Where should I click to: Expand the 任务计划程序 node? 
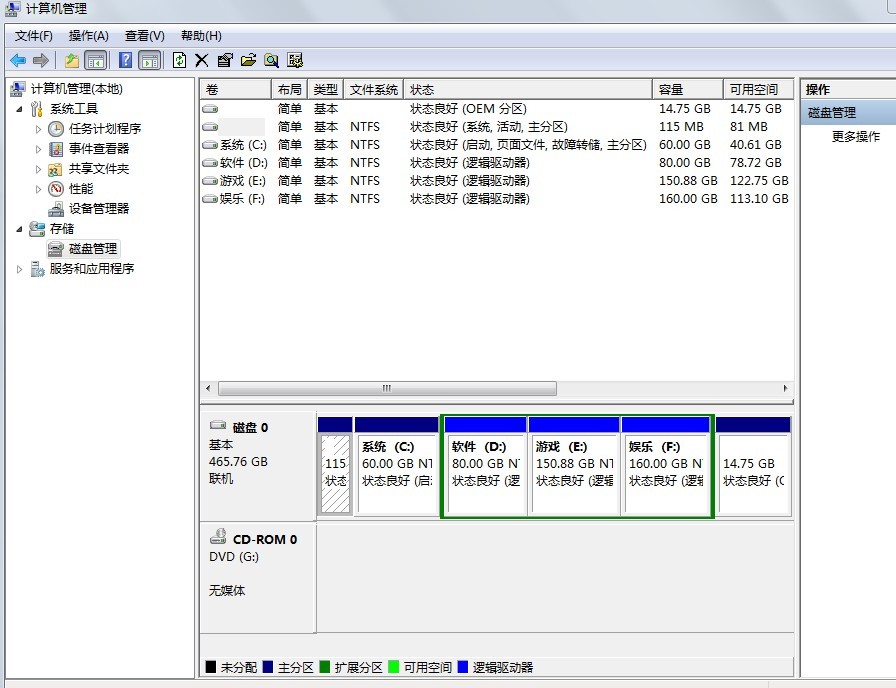[38, 129]
